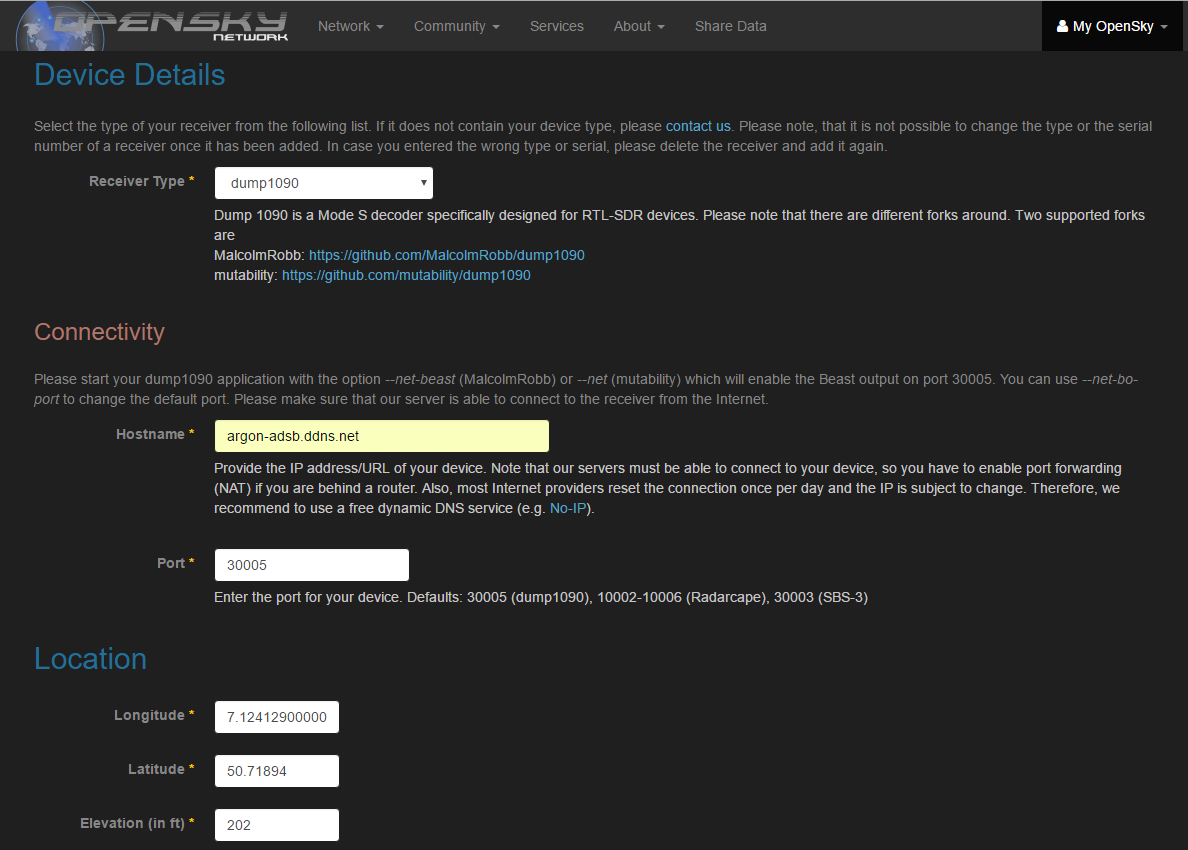Click the Connectivity heading
The height and width of the screenshot is (850, 1188).
(x=99, y=332)
